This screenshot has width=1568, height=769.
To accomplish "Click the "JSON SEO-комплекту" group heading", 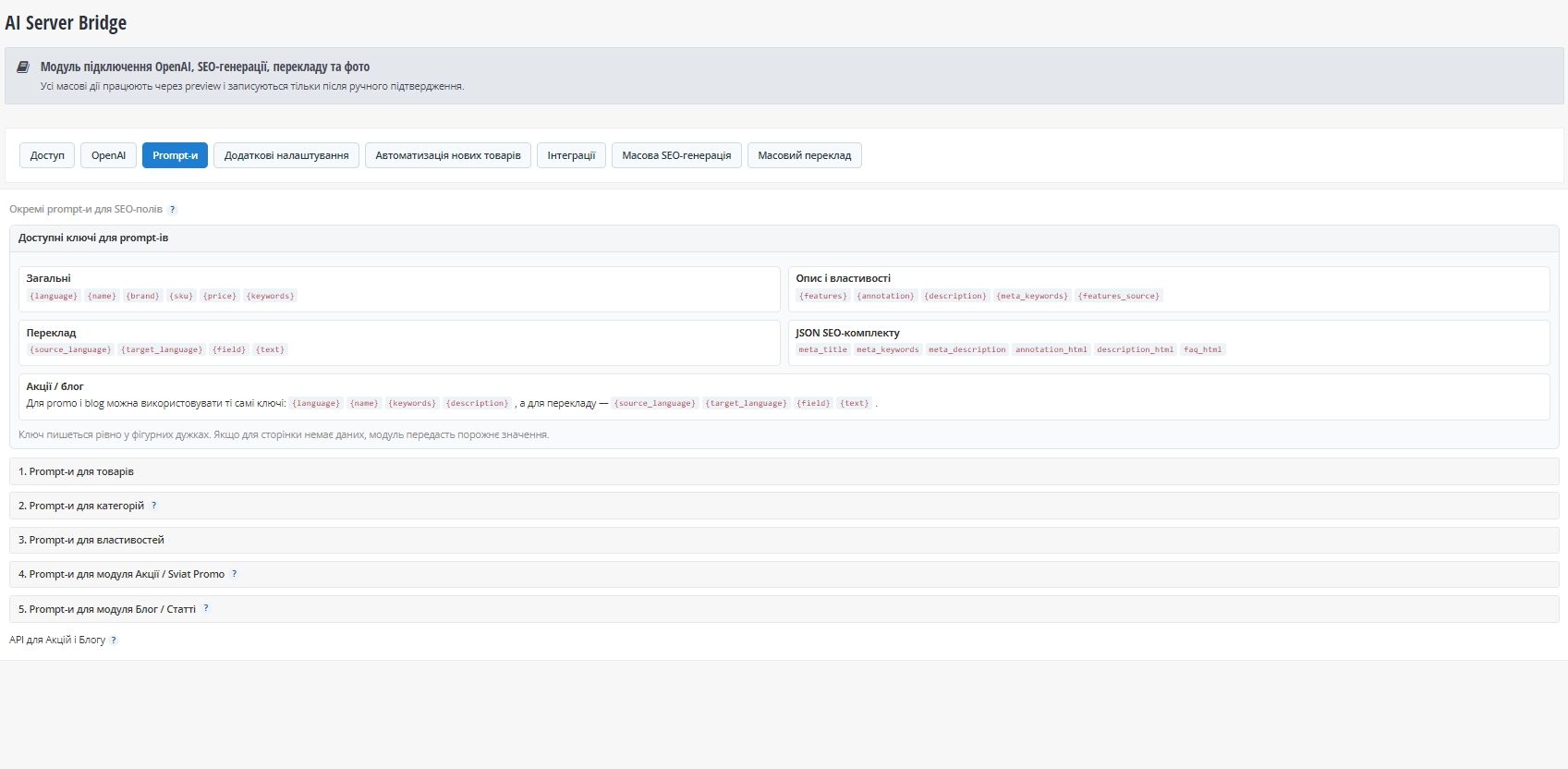I will 848,333.
